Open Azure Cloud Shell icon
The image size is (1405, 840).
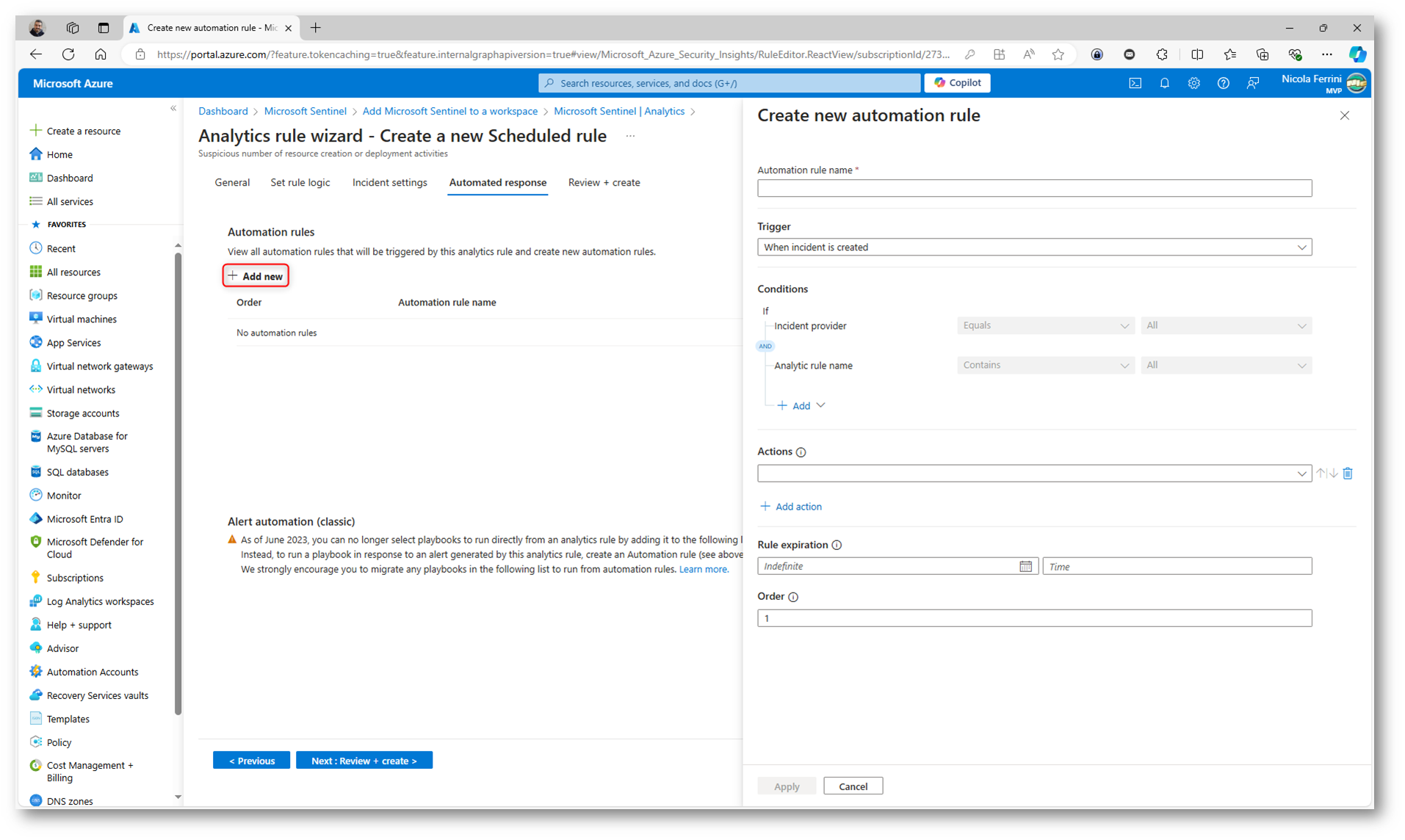1135,83
